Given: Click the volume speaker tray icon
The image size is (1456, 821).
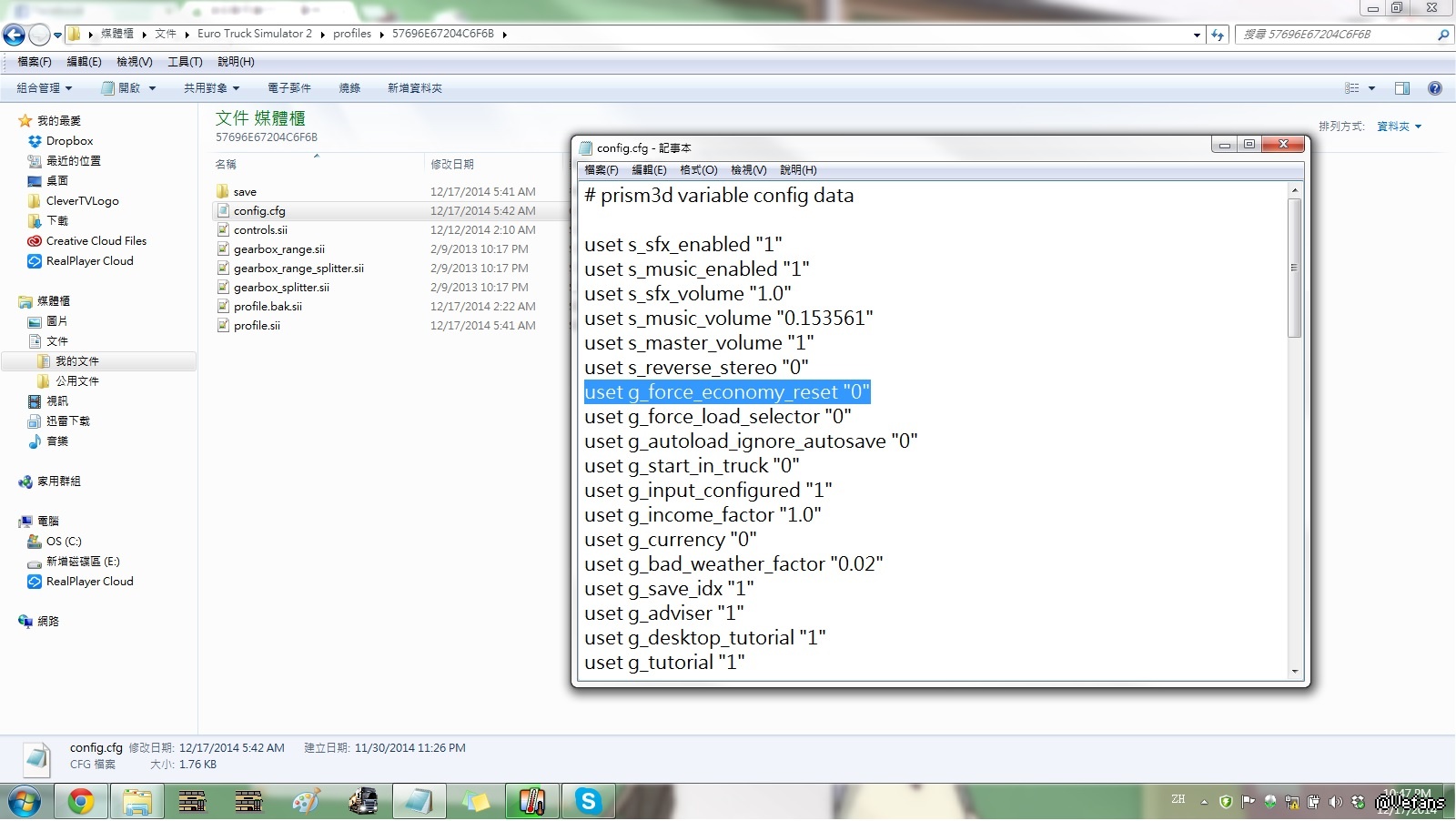Looking at the screenshot, I should tap(1335, 802).
